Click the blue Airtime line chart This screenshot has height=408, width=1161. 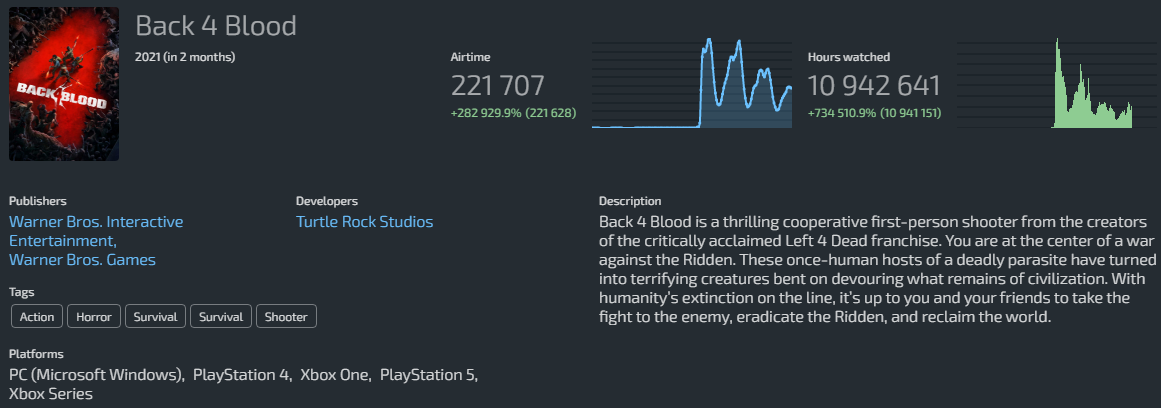pyautogui.click(x=692, y=83)
